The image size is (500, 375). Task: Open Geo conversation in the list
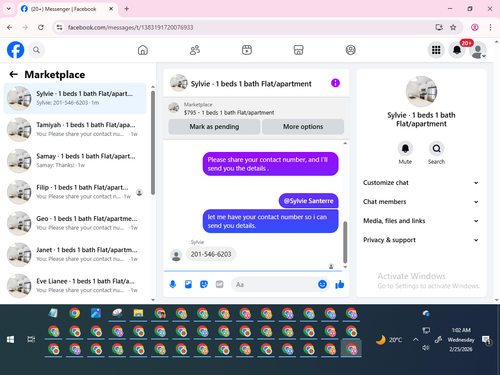click(75, 223)
